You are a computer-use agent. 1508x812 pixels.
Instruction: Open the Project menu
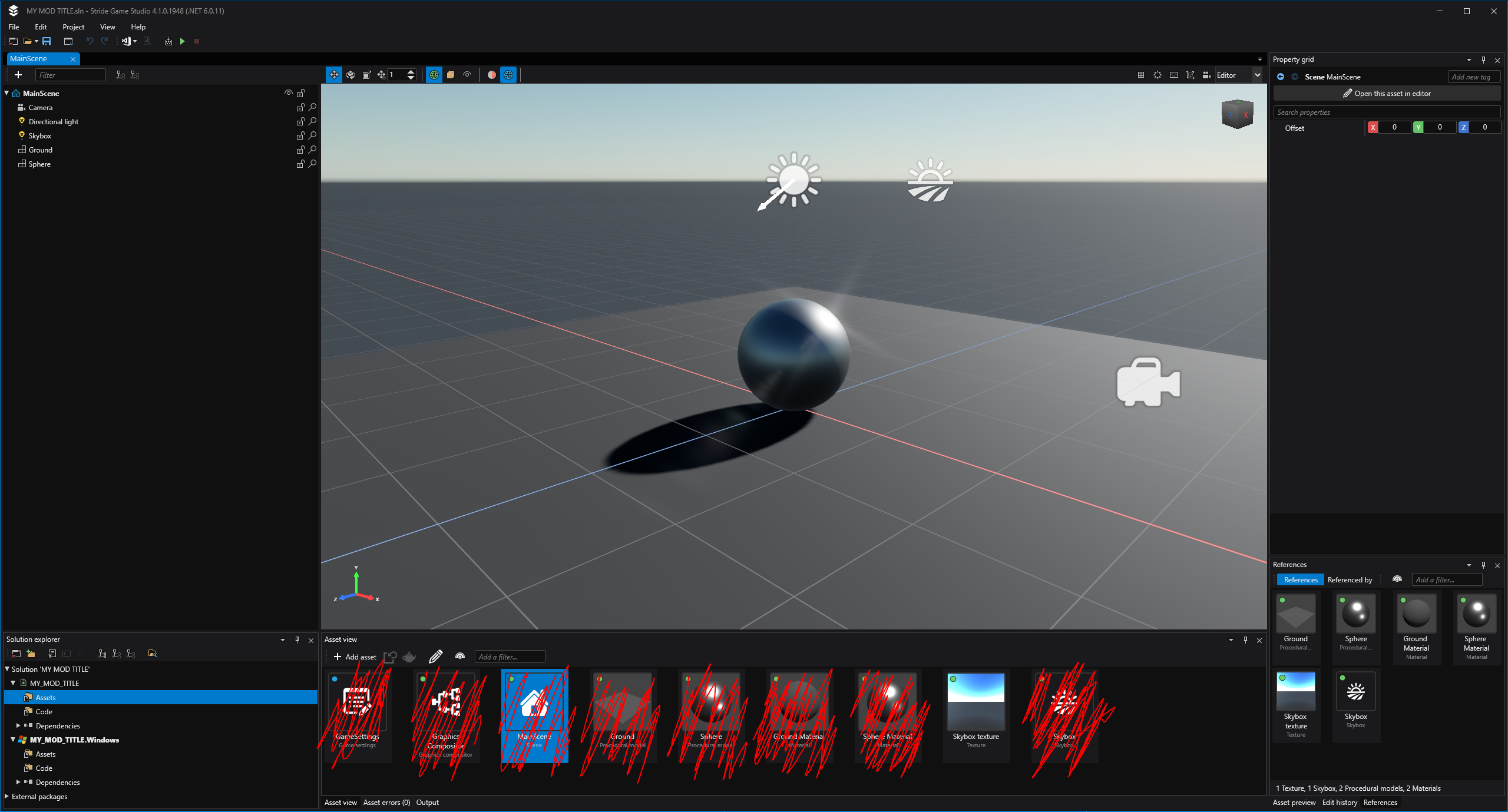tap(74, 26)
